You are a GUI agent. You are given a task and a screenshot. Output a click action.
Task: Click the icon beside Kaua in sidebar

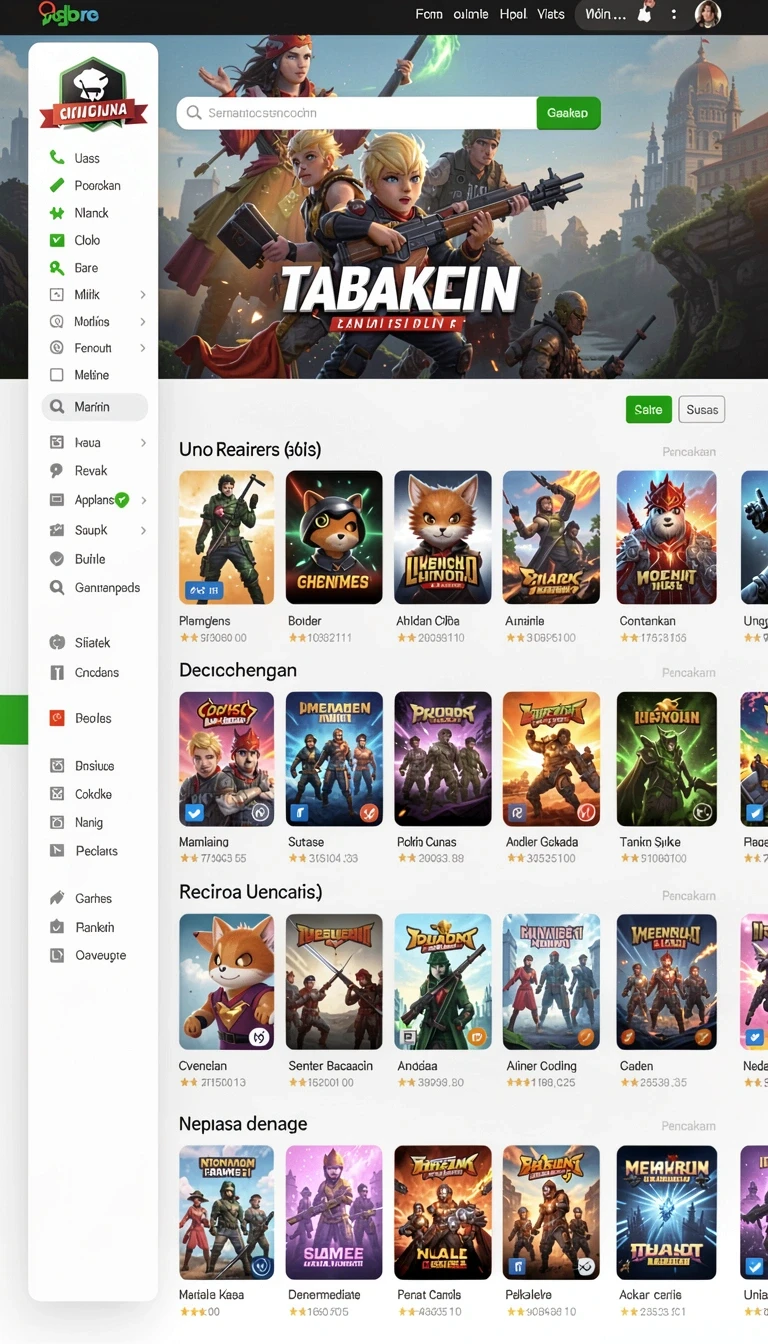coord(56,442)
